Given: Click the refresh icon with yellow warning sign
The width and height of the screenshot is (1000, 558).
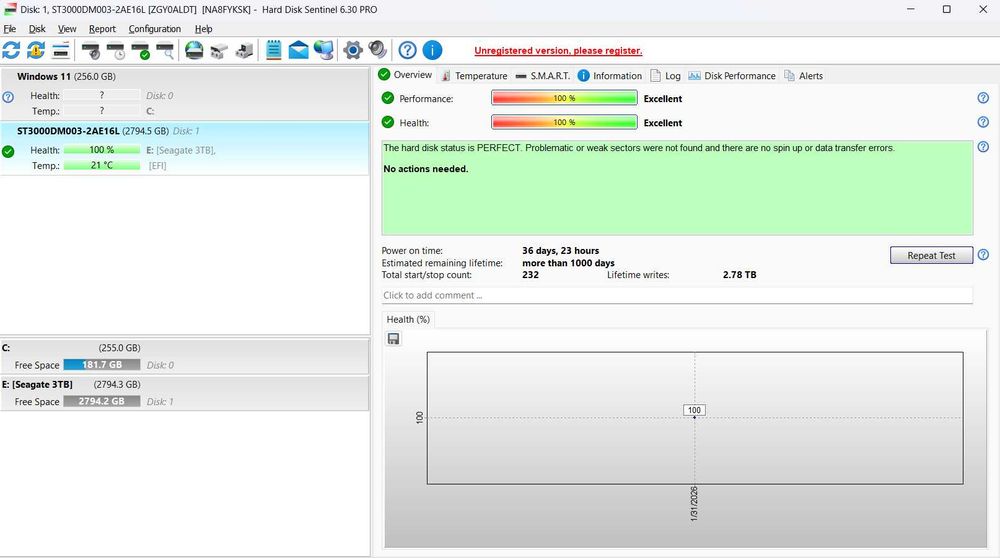Looking at the screenshot, I should [x=36, y=50].
